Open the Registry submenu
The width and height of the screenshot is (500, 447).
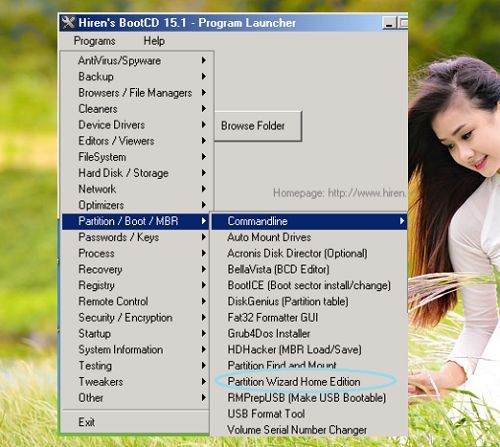(x=135, y=285)
